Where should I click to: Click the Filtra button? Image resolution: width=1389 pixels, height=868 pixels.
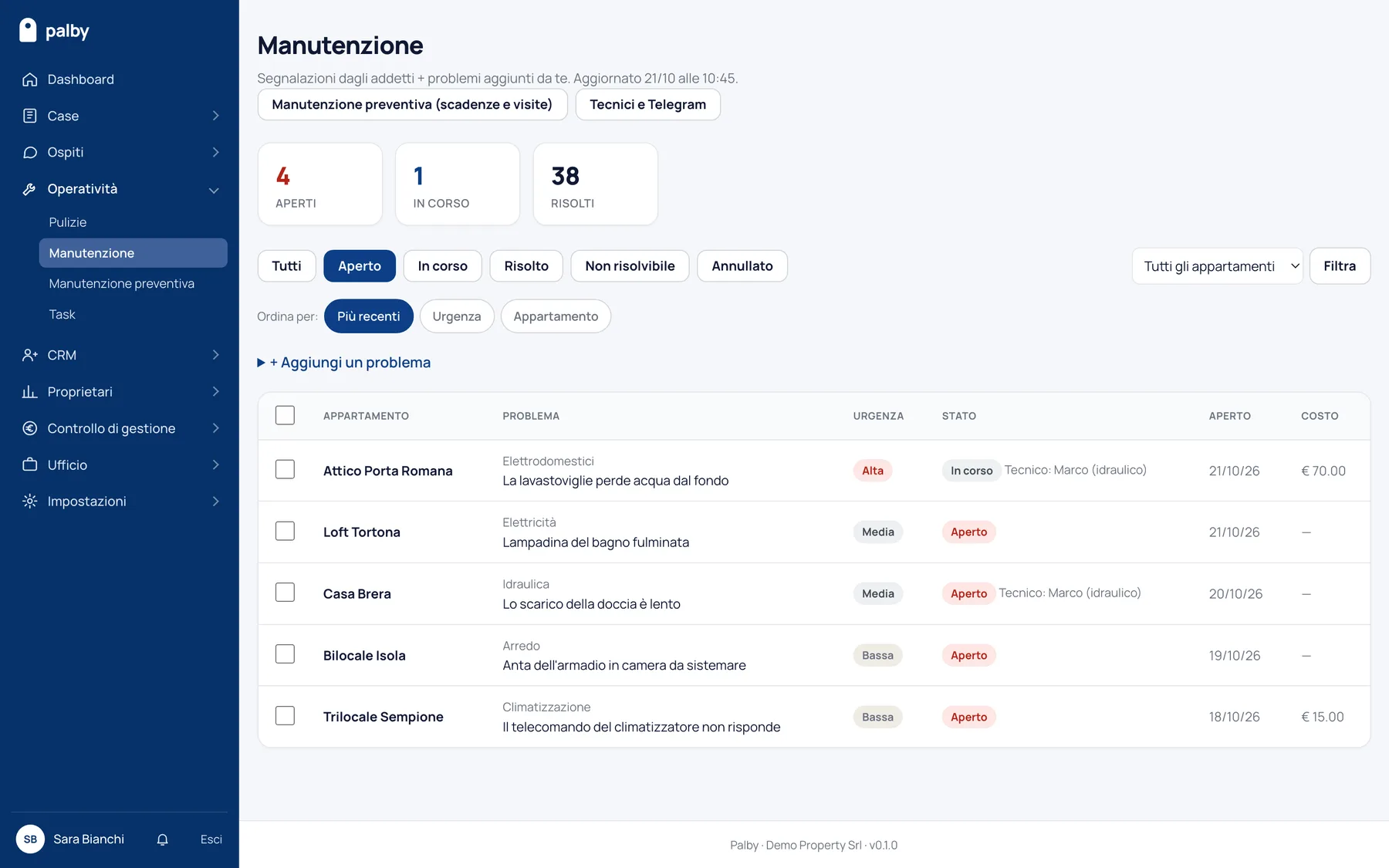coord(1340,266)
